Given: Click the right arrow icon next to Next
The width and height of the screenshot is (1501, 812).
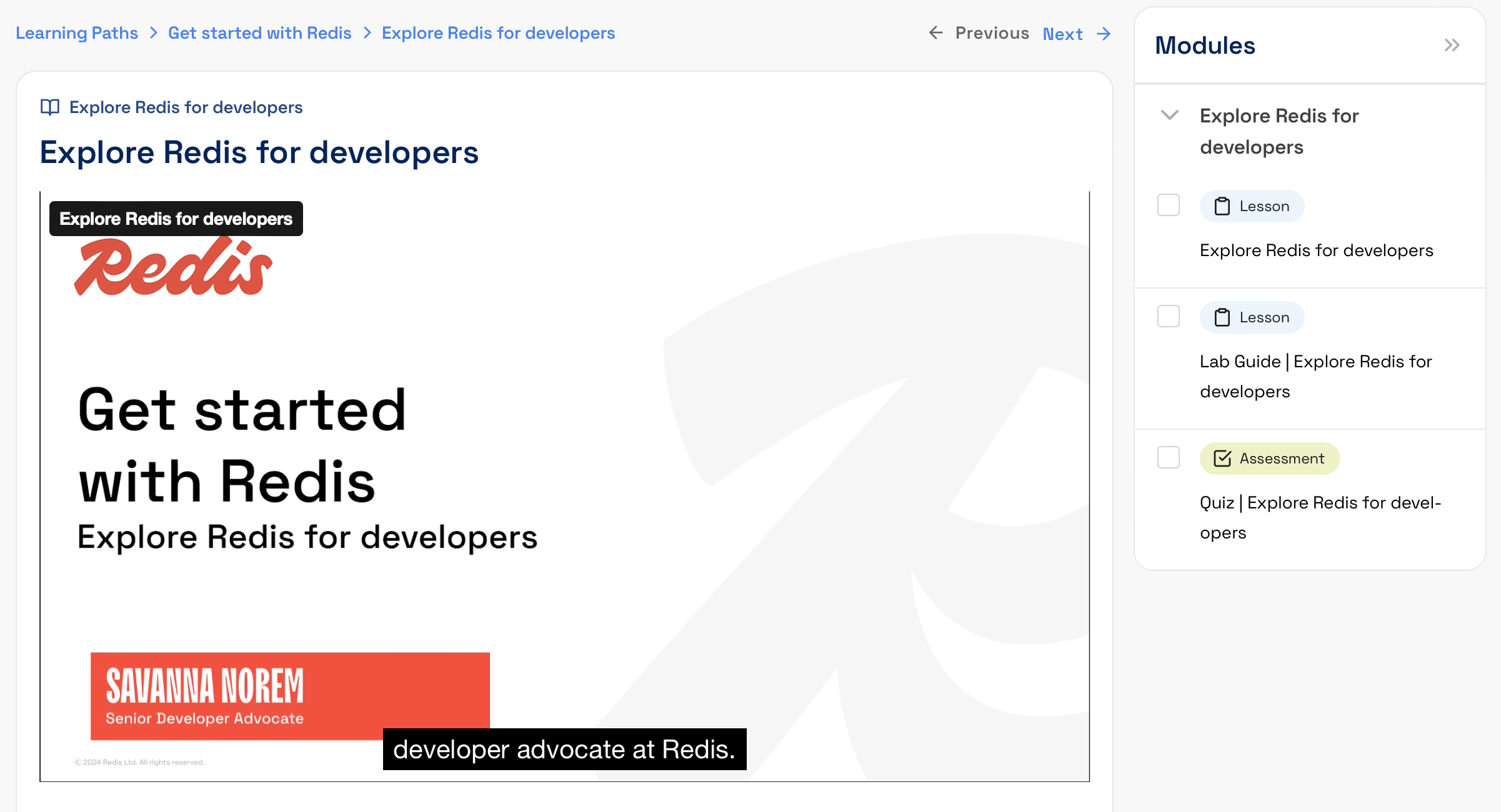Looking at the screenshot, I should tap(1104, 34).
